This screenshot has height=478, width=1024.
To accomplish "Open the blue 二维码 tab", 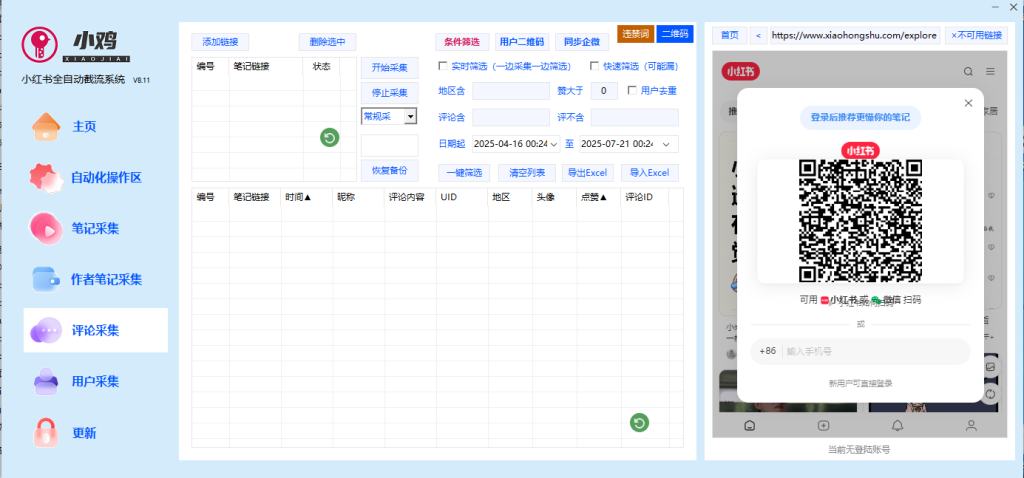I will 675,34.
